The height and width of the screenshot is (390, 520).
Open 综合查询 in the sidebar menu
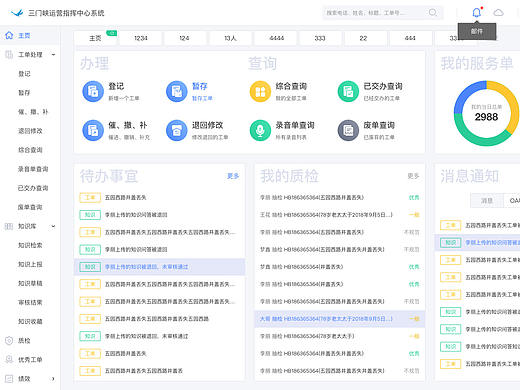[x=30, y=150]
